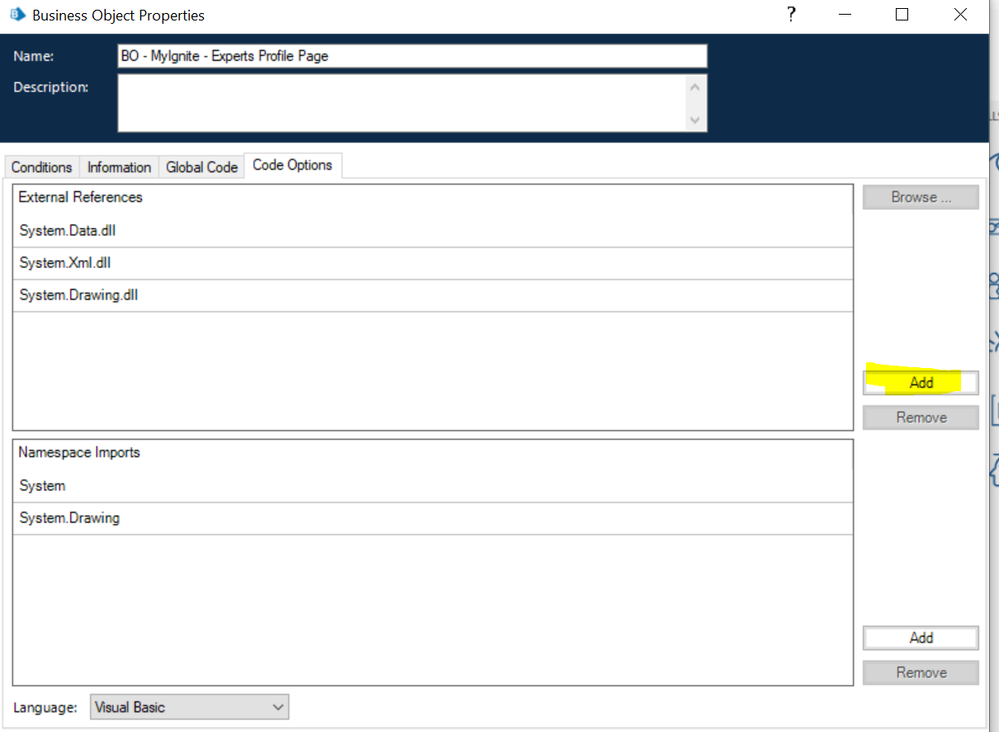Click the Browse ... button
This screenshot has width=999, height=732.
tap(921, 197)
